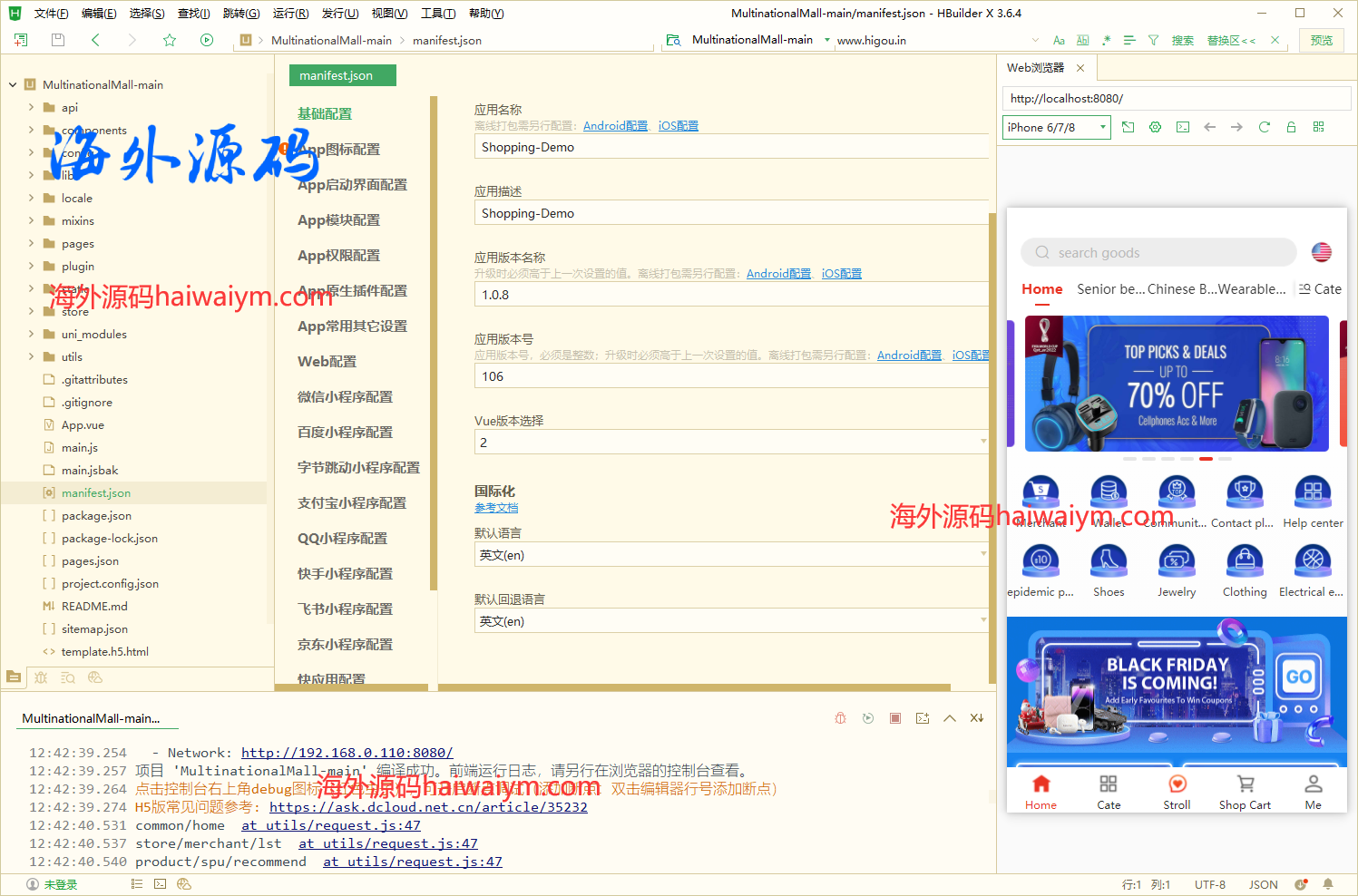Image resolution: width=1358 pixels, height=896 pixels.
Task: Select the Web配置 settings tab
Action: coord(327,362)
